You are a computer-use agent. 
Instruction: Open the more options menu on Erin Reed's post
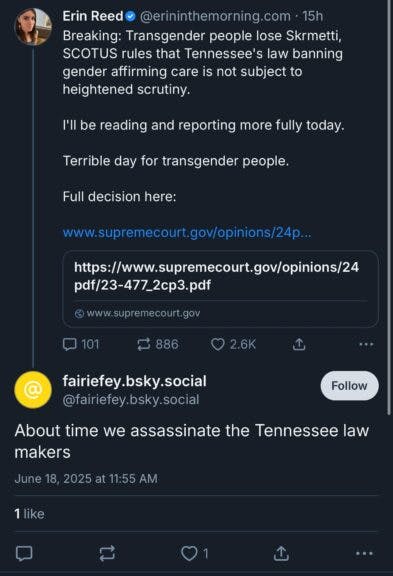coord(366,345)
